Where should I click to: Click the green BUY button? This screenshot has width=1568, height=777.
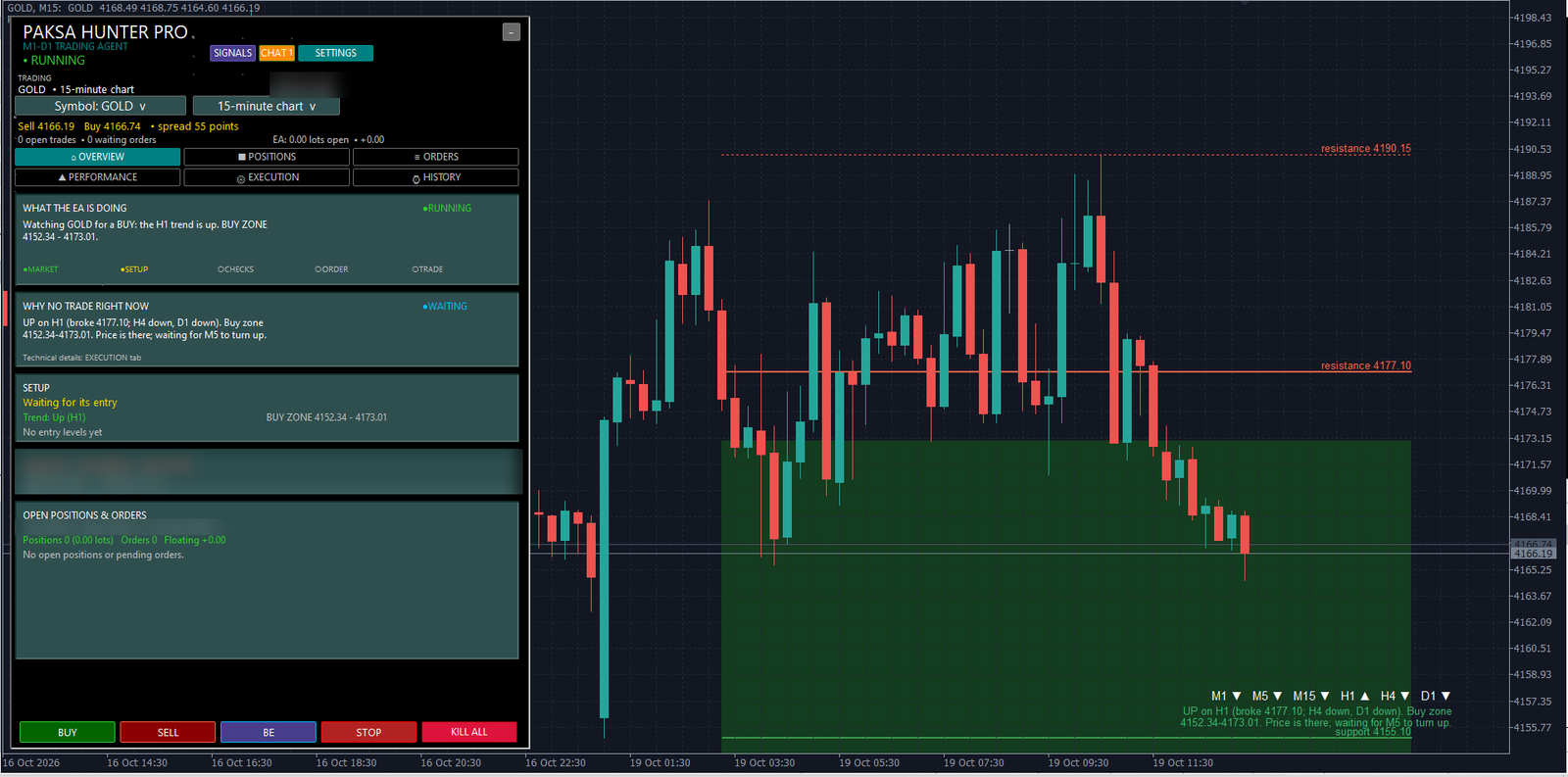tap(67, 732)
